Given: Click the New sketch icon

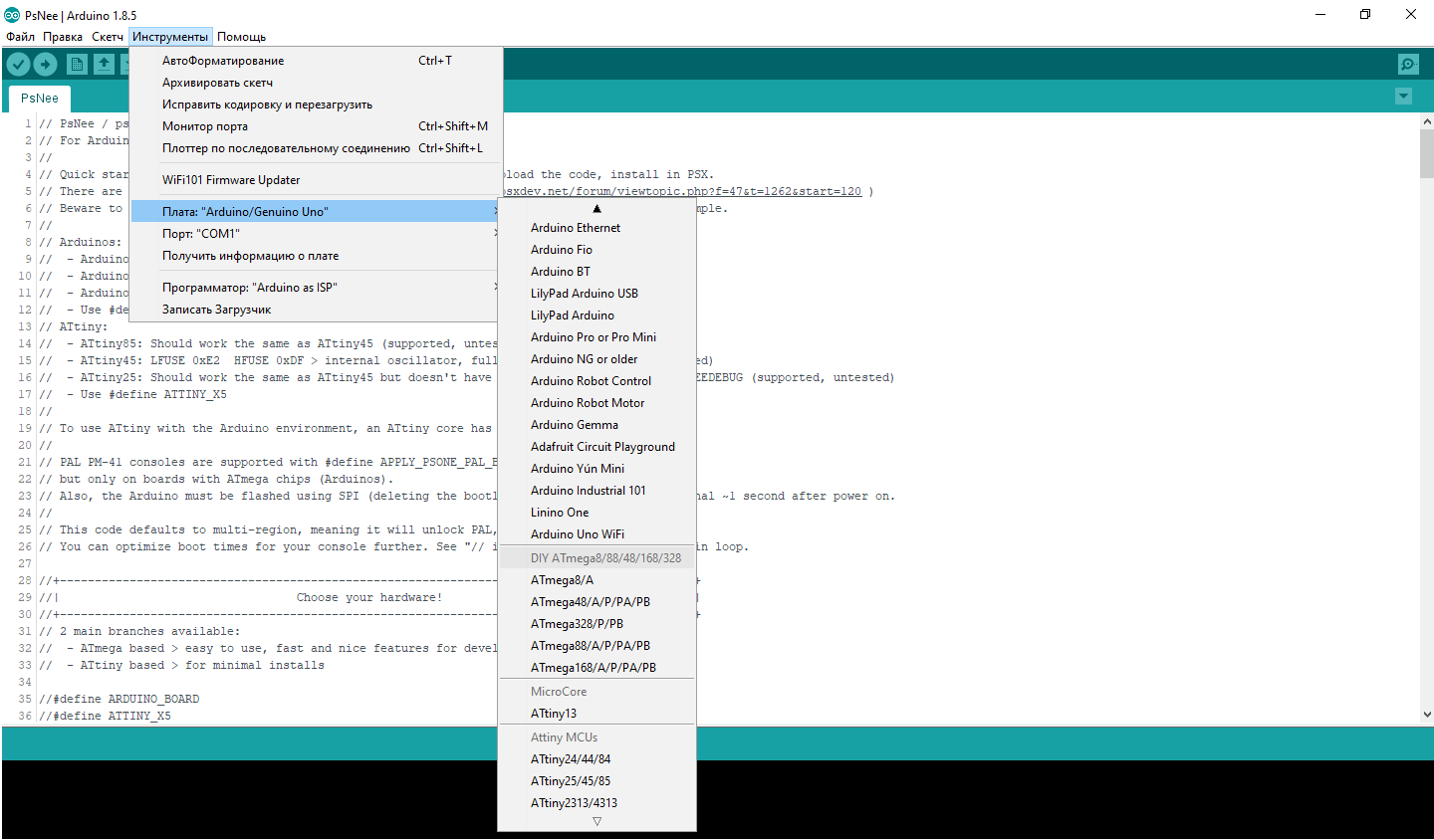Looking at the screenshot, I should pos(77,65).
